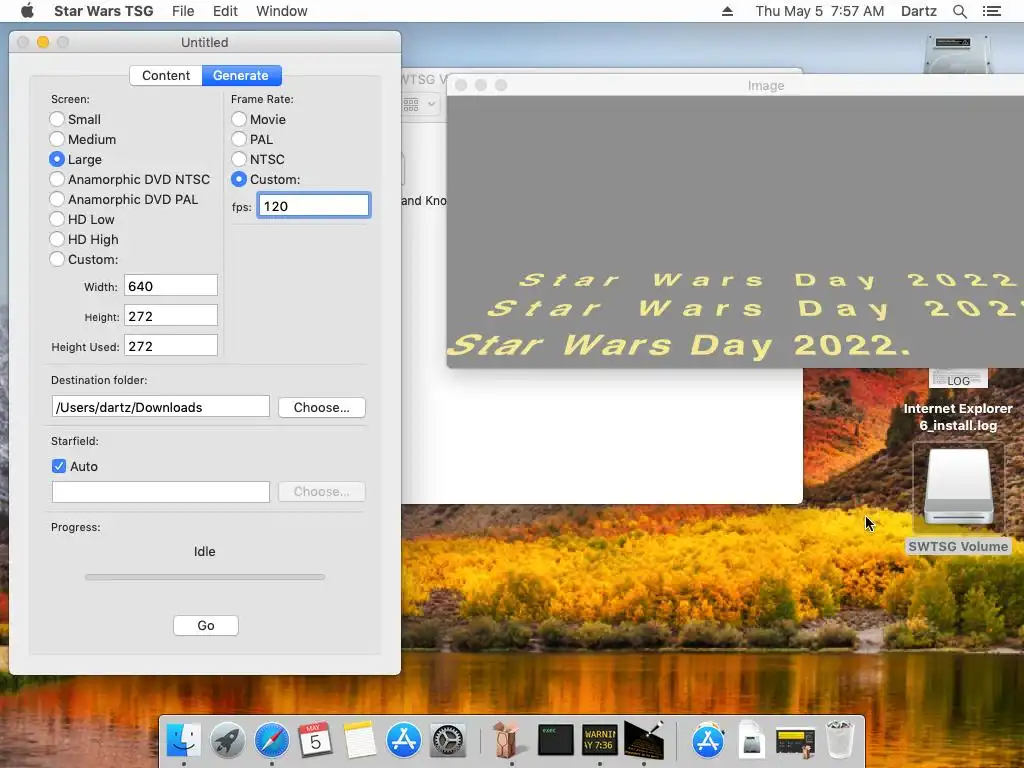Open Spotlight search magnifier

pyautogui.click(x=959, y=11)
